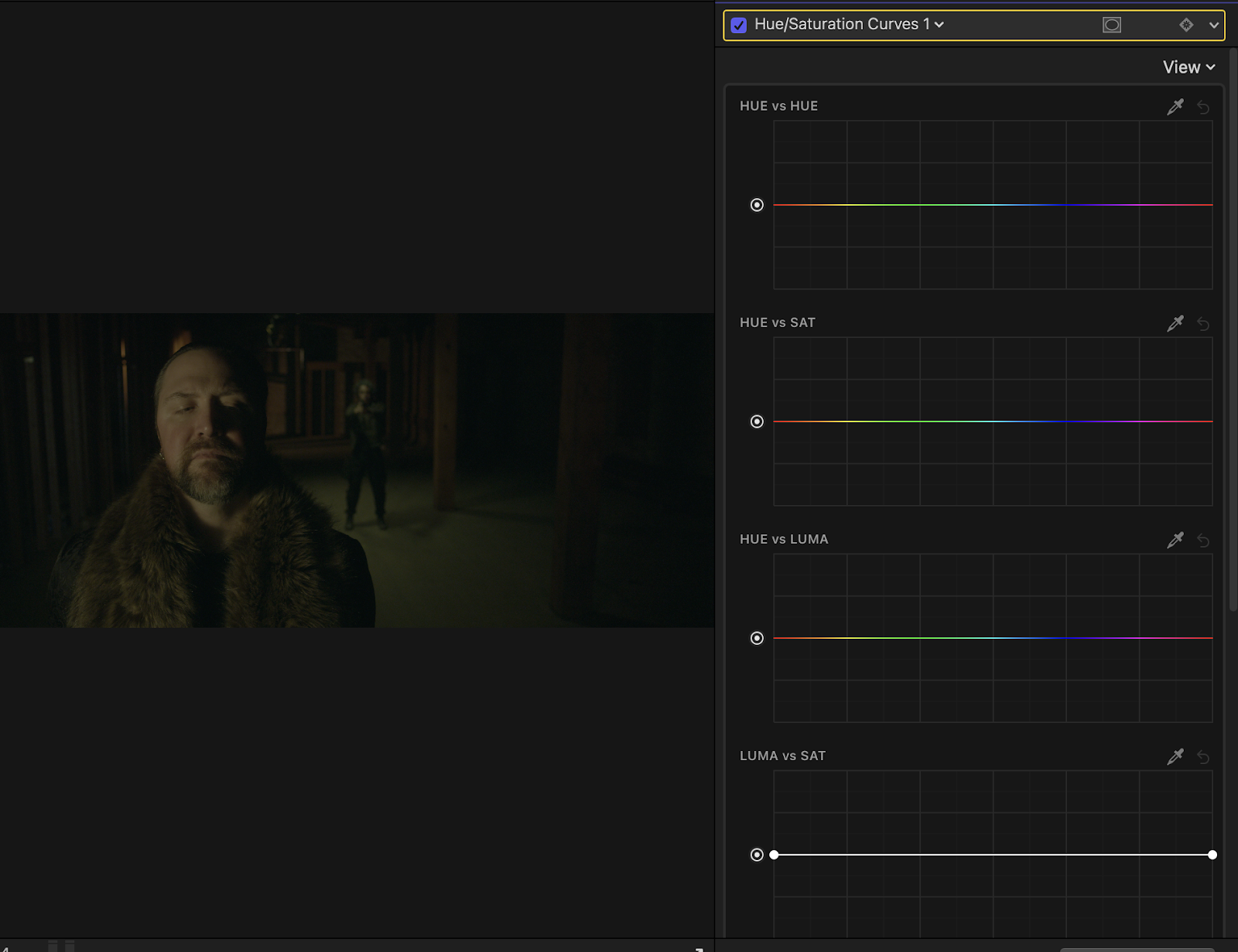The image size is (1238, 952).
Task: Add a shape mask via the mask icon
Action: pos(1112,25)
